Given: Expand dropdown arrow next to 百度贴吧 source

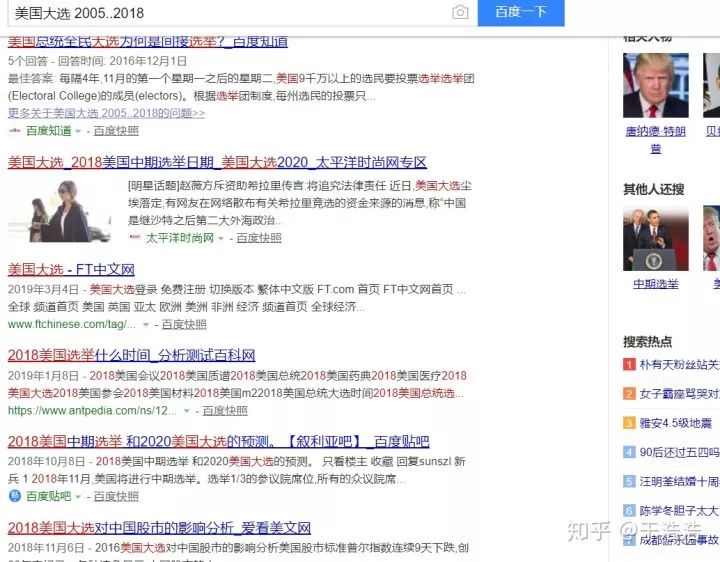Looking at the screenshot, I should coord(78,497).
